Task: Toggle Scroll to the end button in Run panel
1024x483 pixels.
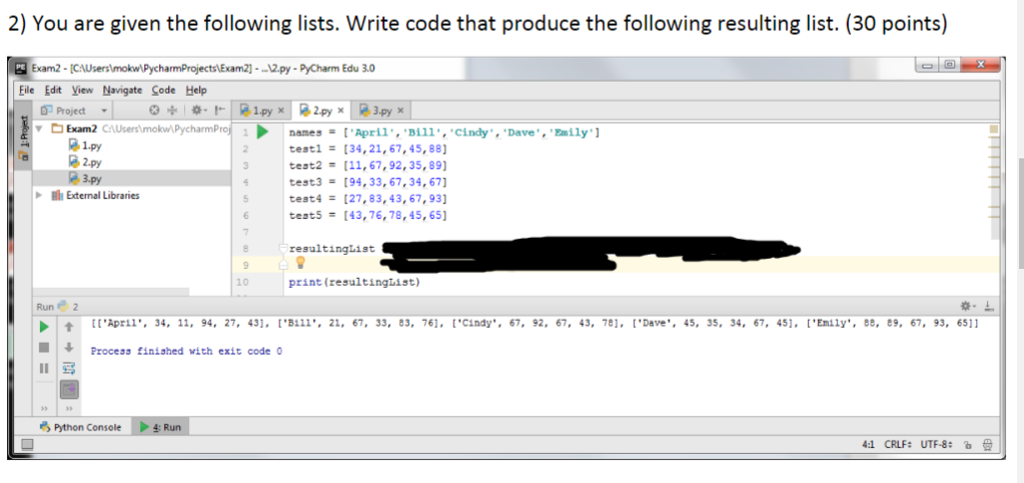Action: pos(69,390)
